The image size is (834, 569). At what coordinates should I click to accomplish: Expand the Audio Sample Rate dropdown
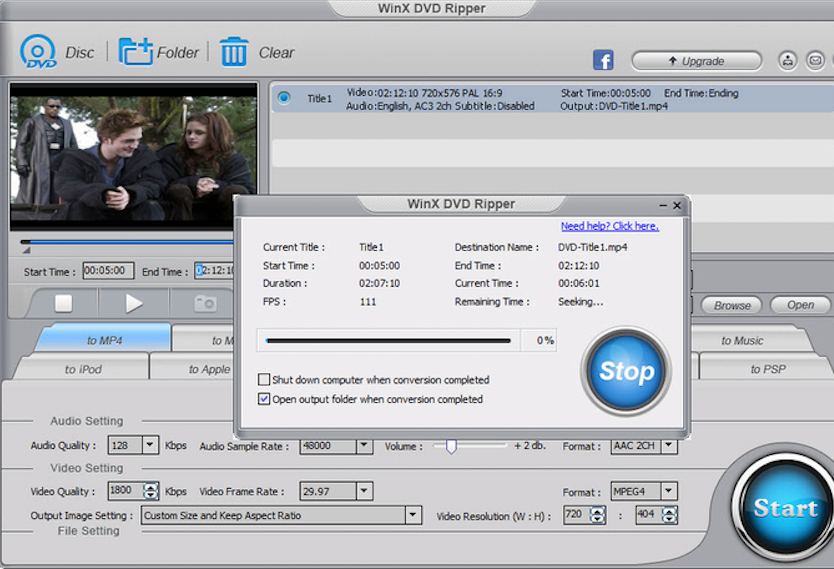tap(364, 445)
